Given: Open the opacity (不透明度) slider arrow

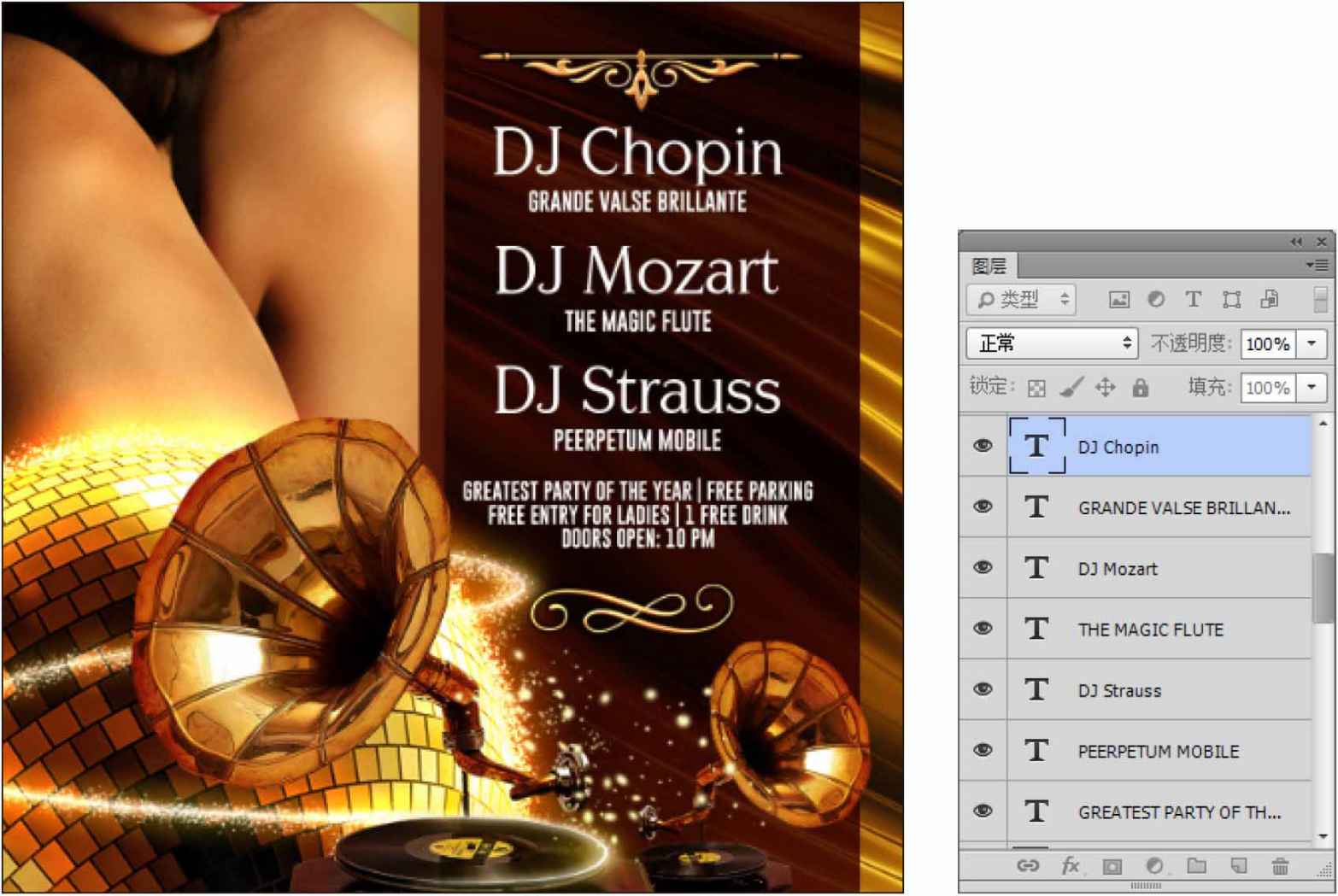Looking at the screenshot, I should pyautogui.click(x=1312, y=343).
